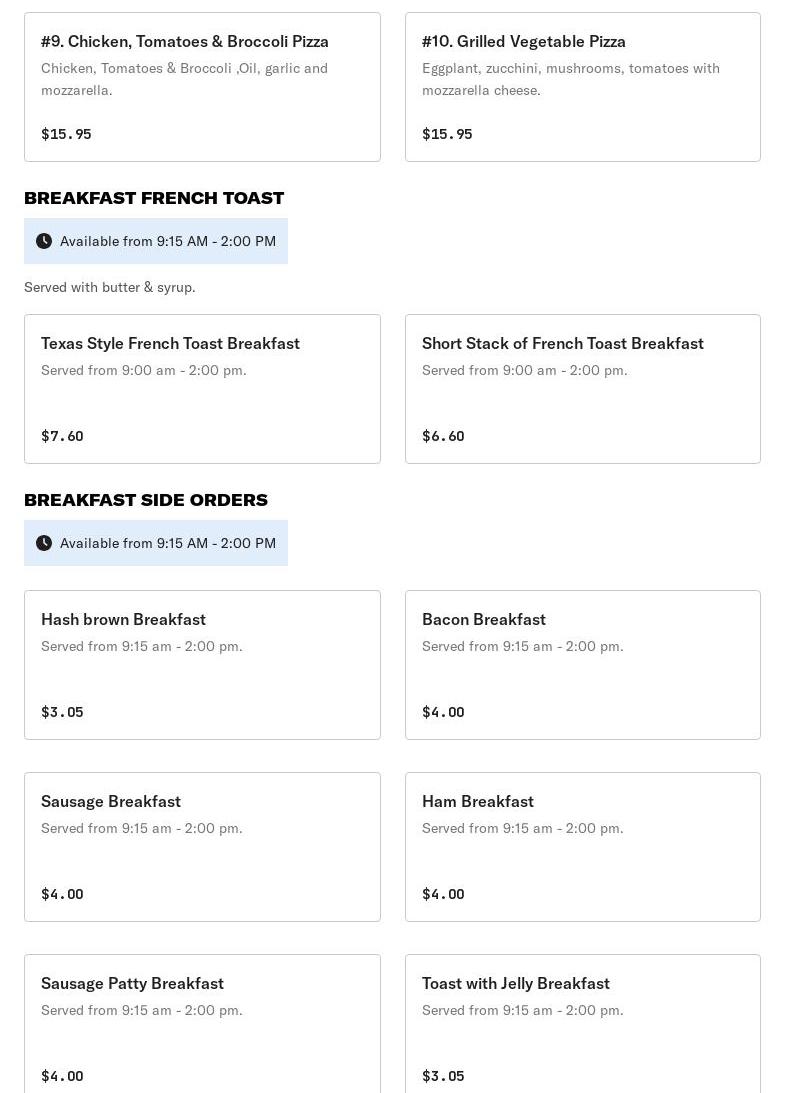Click "Served with butter & syrup" description

click(110, 287)
